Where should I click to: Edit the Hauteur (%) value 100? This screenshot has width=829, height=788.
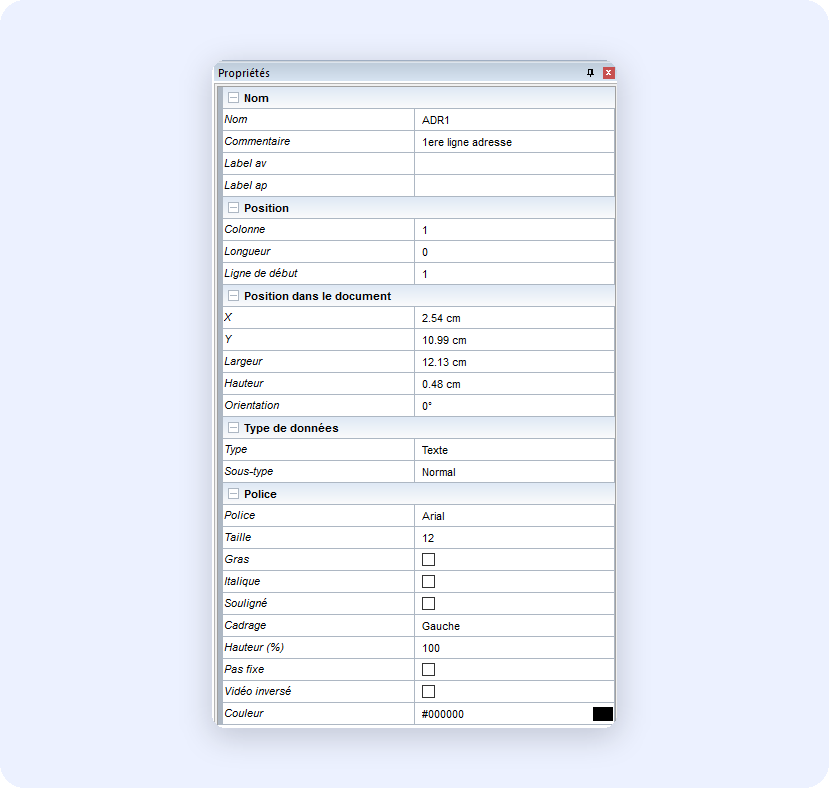point(514,648)
